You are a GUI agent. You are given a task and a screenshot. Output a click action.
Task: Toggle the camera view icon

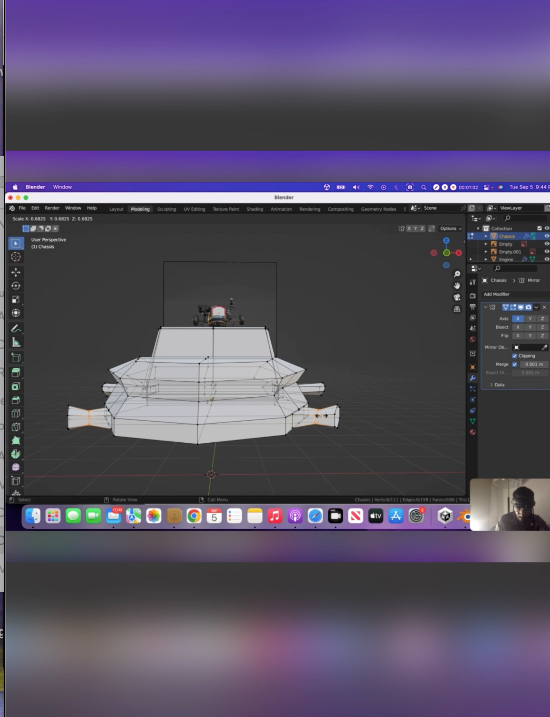pos(457,297)
